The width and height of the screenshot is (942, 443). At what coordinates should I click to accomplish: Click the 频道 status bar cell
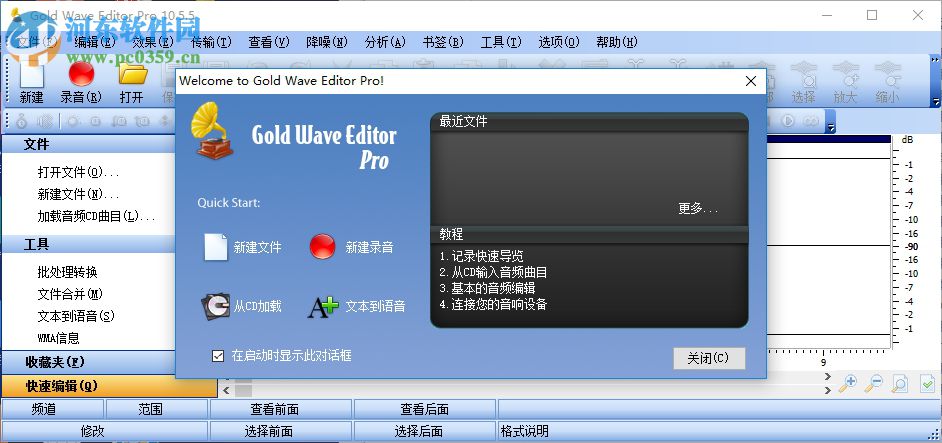(52, 409)
